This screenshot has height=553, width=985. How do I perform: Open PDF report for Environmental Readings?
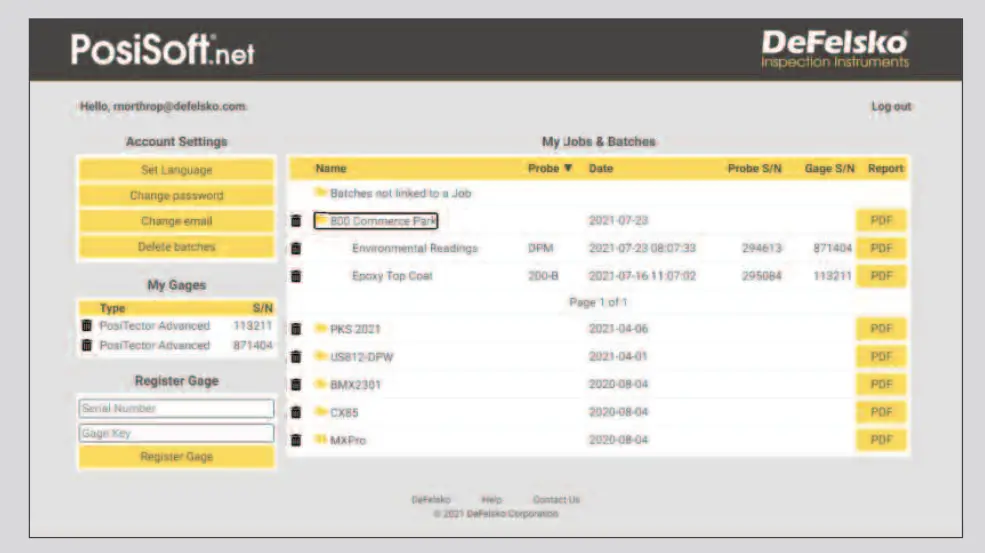tap(881, 248)
